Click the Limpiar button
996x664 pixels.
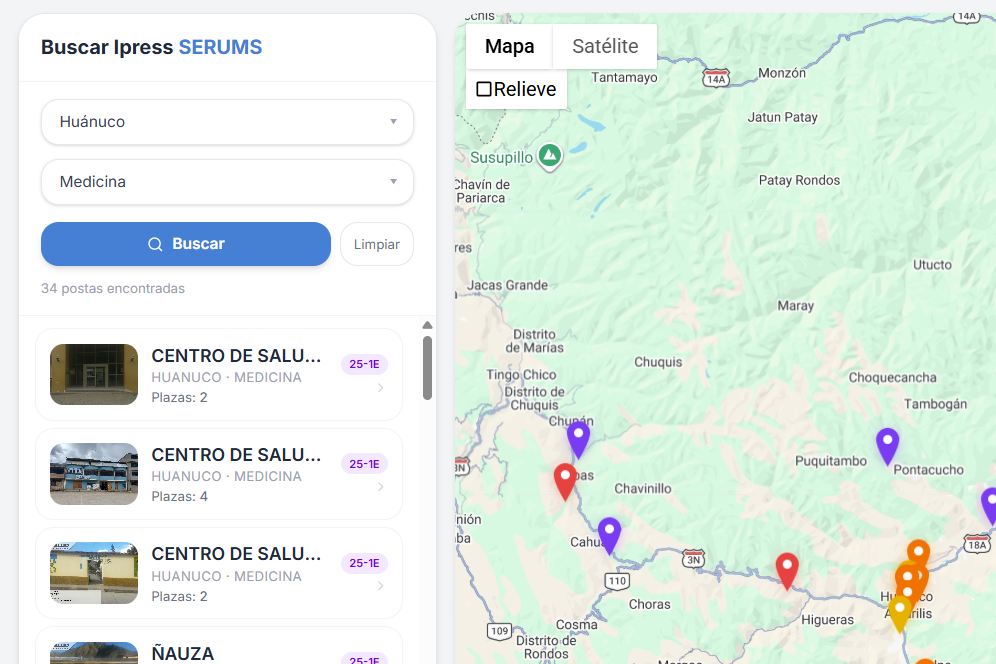377,244
